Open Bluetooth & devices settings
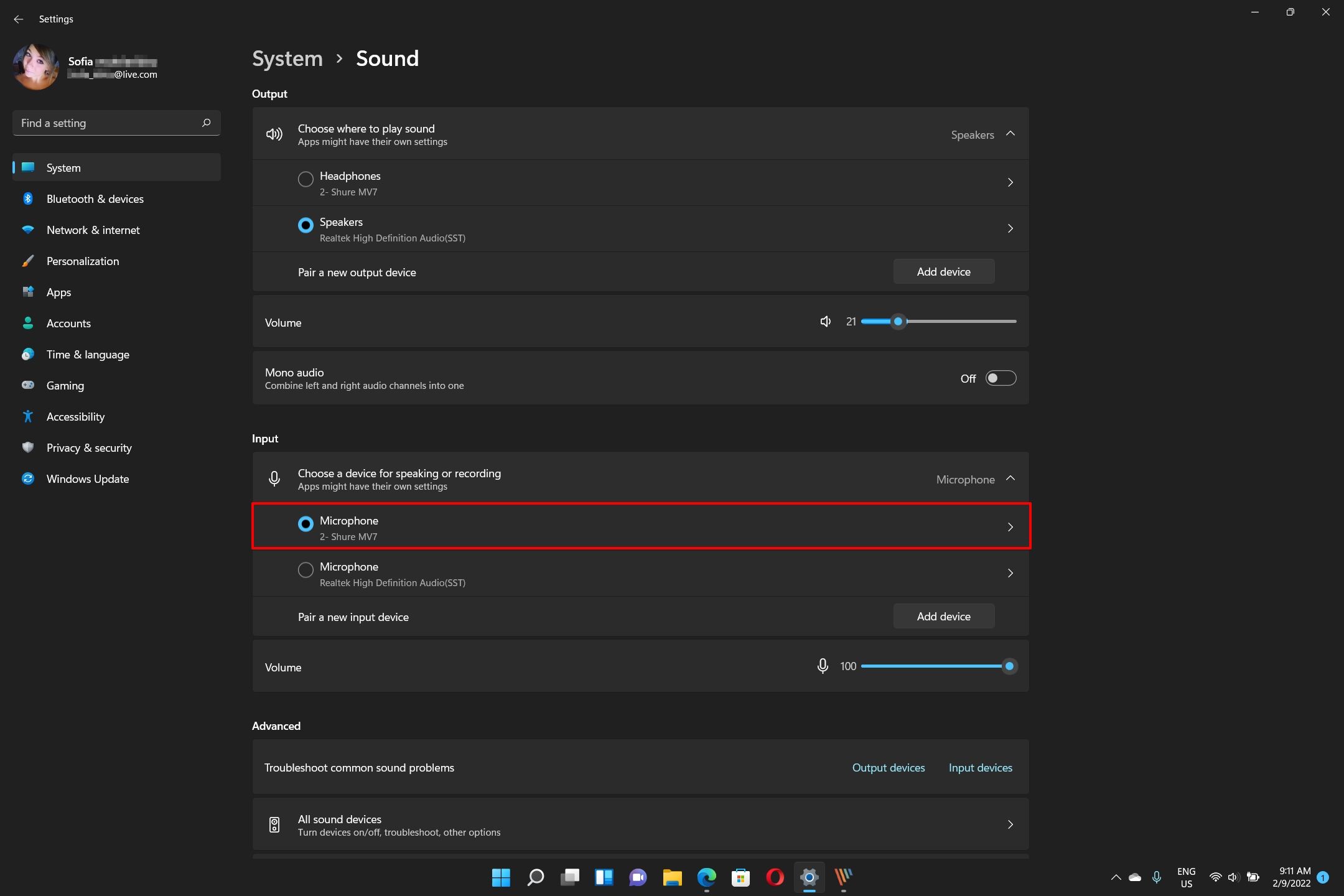Screen dimensions: 1344x896 (95, 199)
